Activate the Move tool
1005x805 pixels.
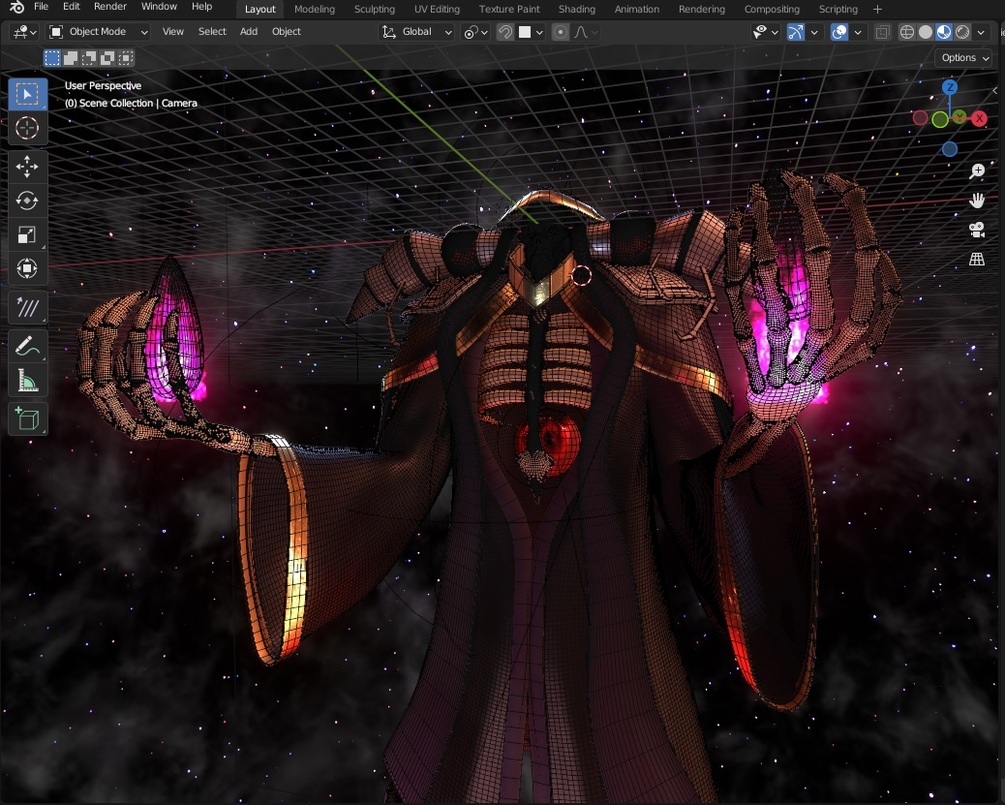[27, 167]
